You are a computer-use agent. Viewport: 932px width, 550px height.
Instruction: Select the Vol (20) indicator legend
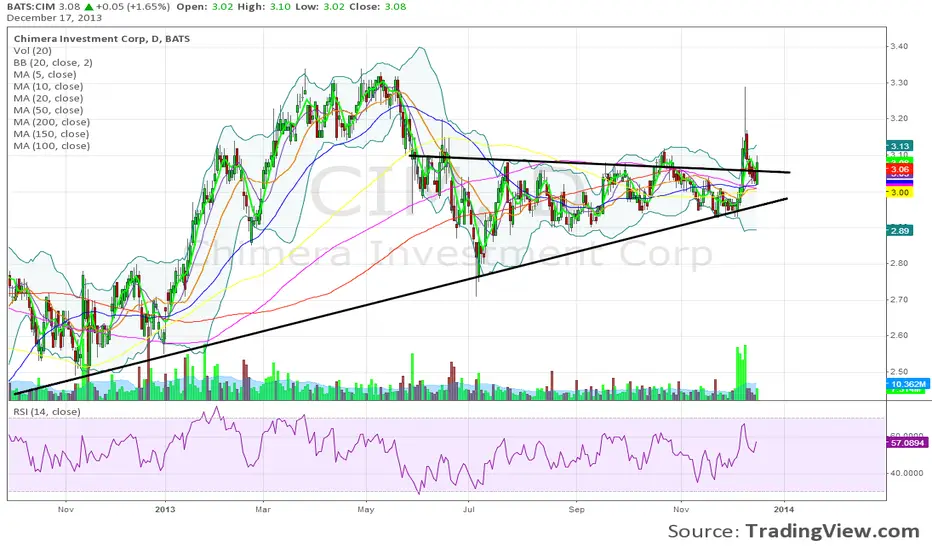(x=33, y=51)
